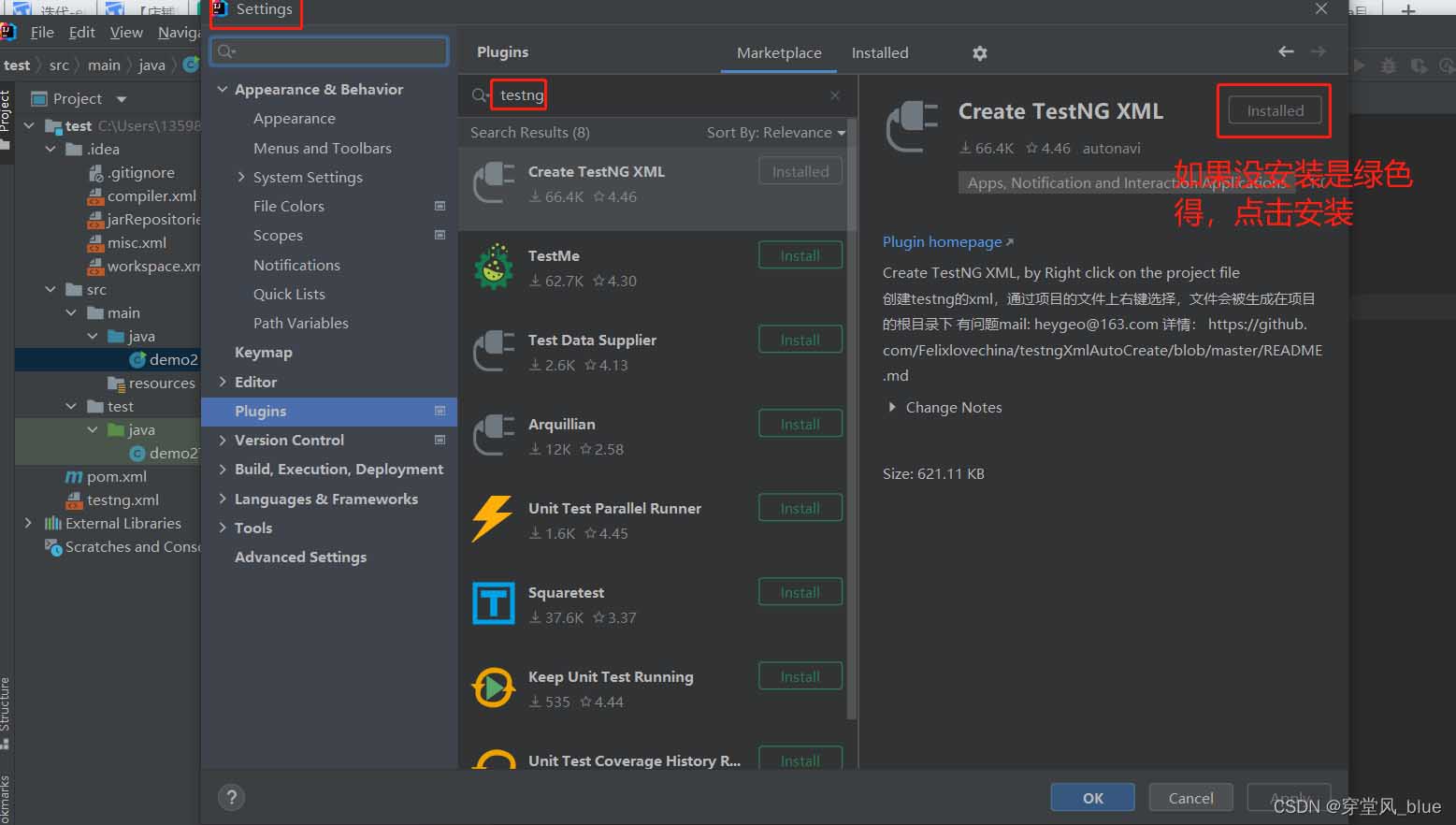Viewport: 1456px width, 825px height.
Task: Click the Cancel button
Action: [1190, 798]
